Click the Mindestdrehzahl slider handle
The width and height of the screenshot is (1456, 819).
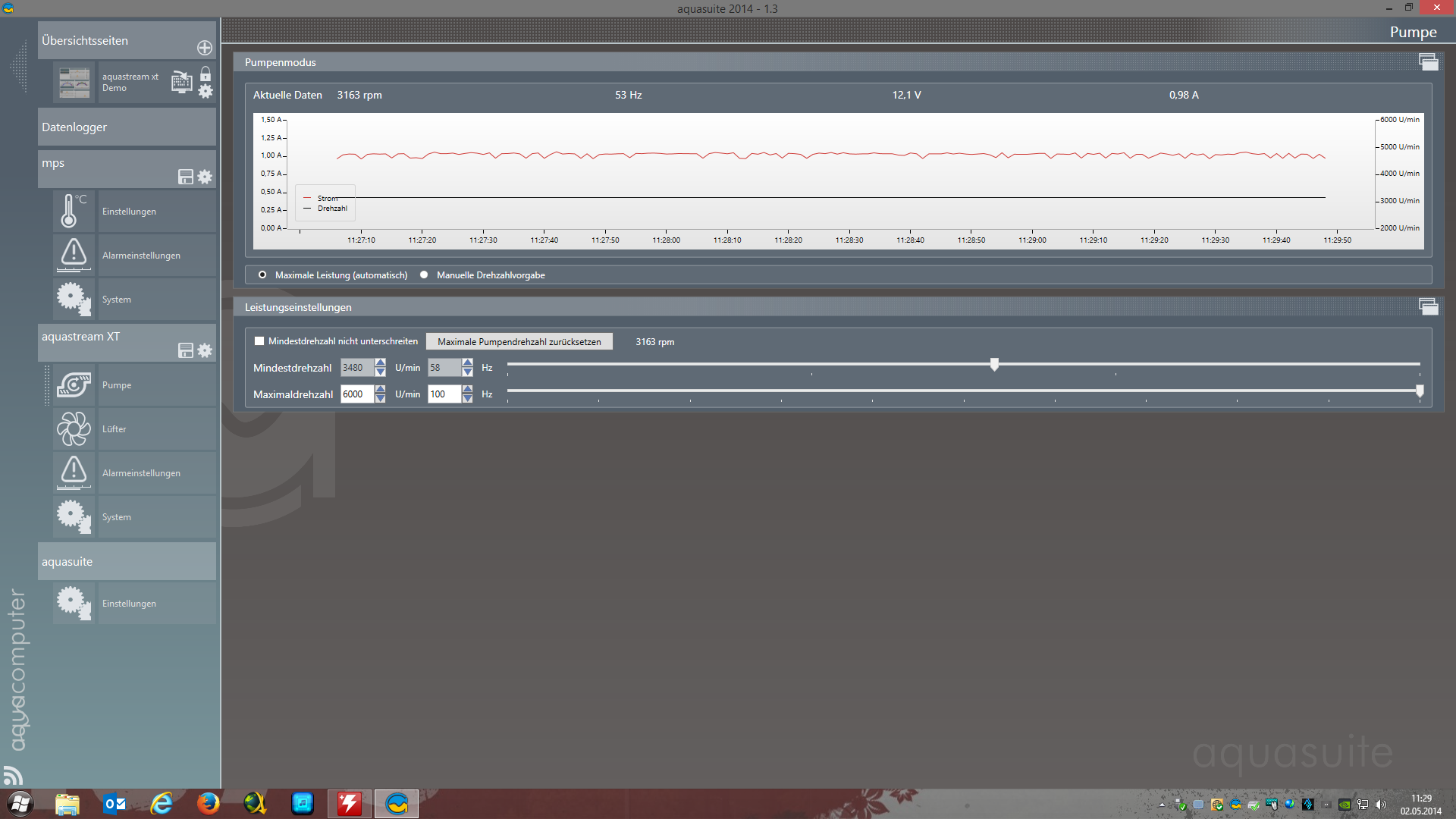(x=994, y=365)
